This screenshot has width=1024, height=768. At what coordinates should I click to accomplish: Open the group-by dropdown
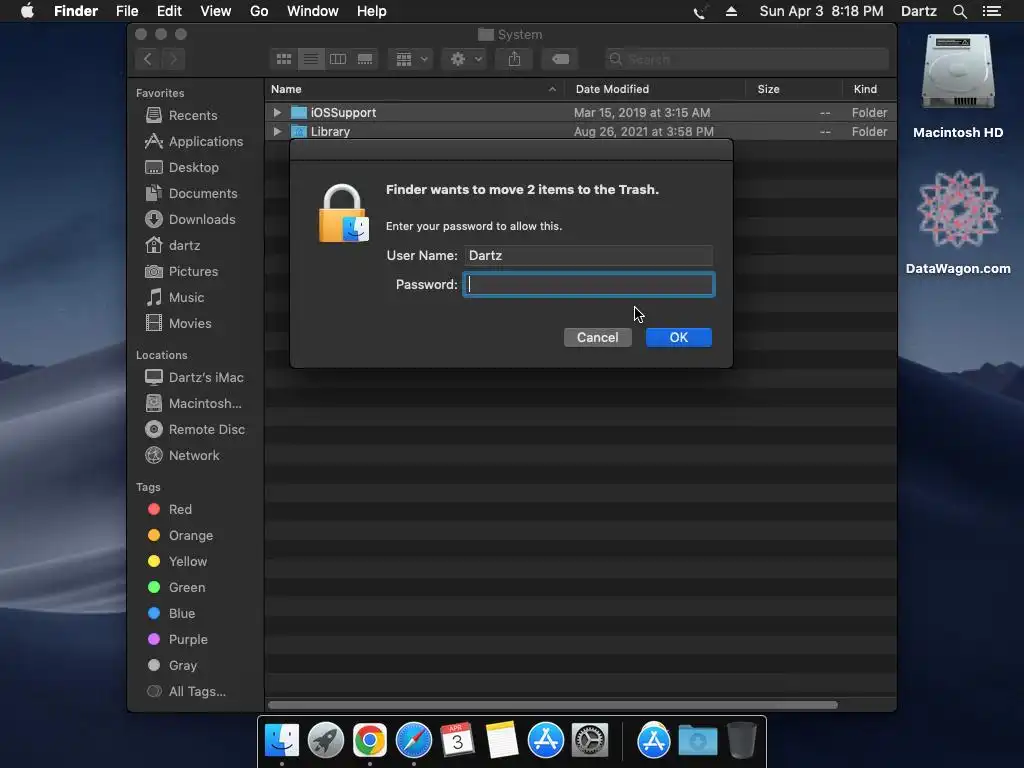(411, 59)
